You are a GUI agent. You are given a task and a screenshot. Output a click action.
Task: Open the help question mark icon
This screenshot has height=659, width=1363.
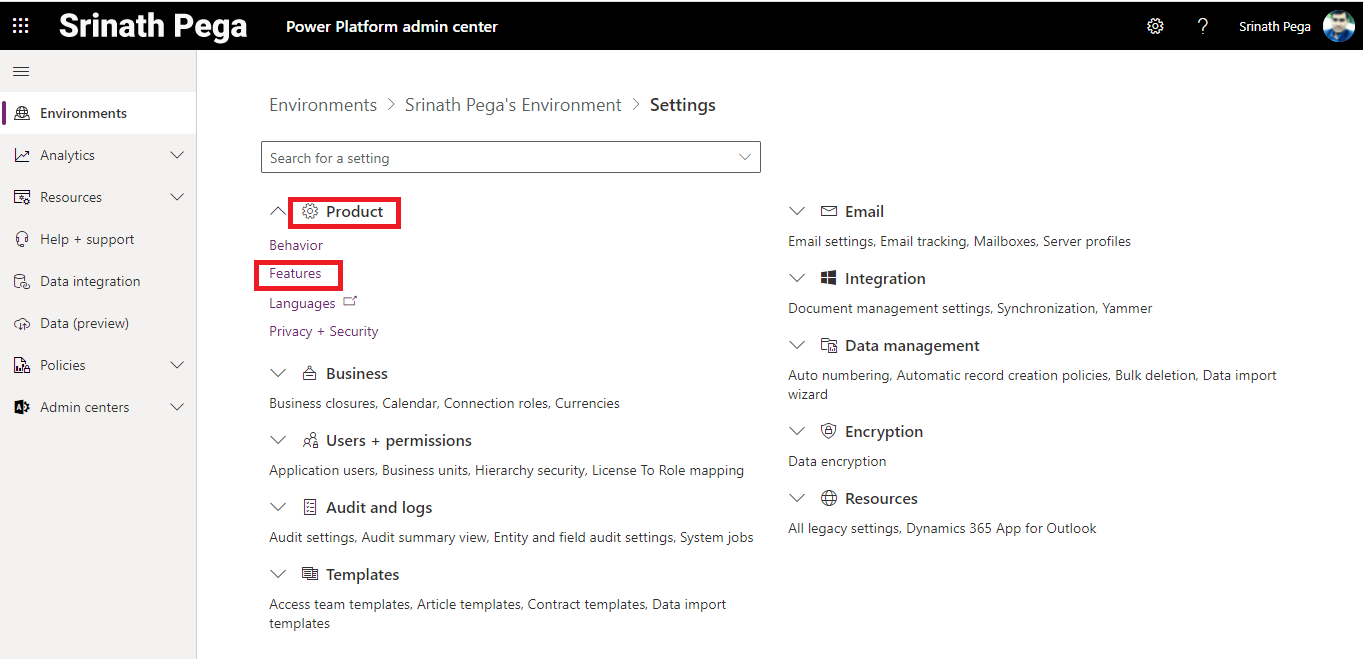tap(1203, 26)
